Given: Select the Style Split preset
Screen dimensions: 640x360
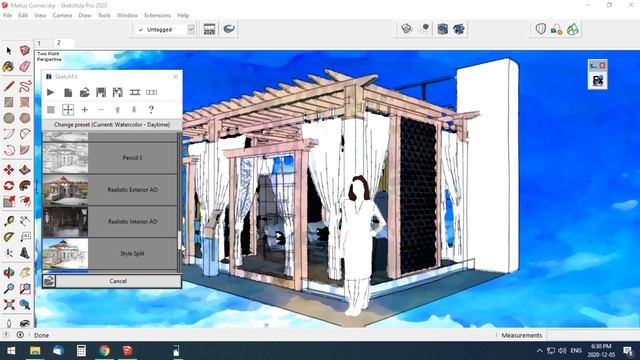Looking at the screenshot, I should click(x=110, y=253).
